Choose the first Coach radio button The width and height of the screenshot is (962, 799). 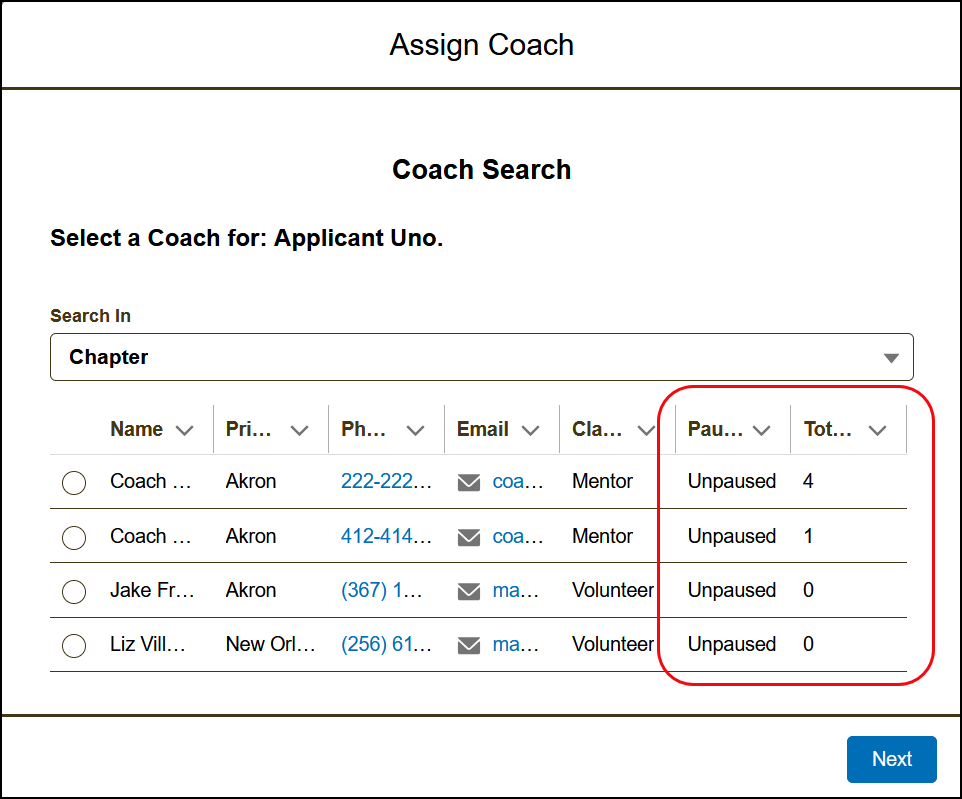click(x=74, y=483)
